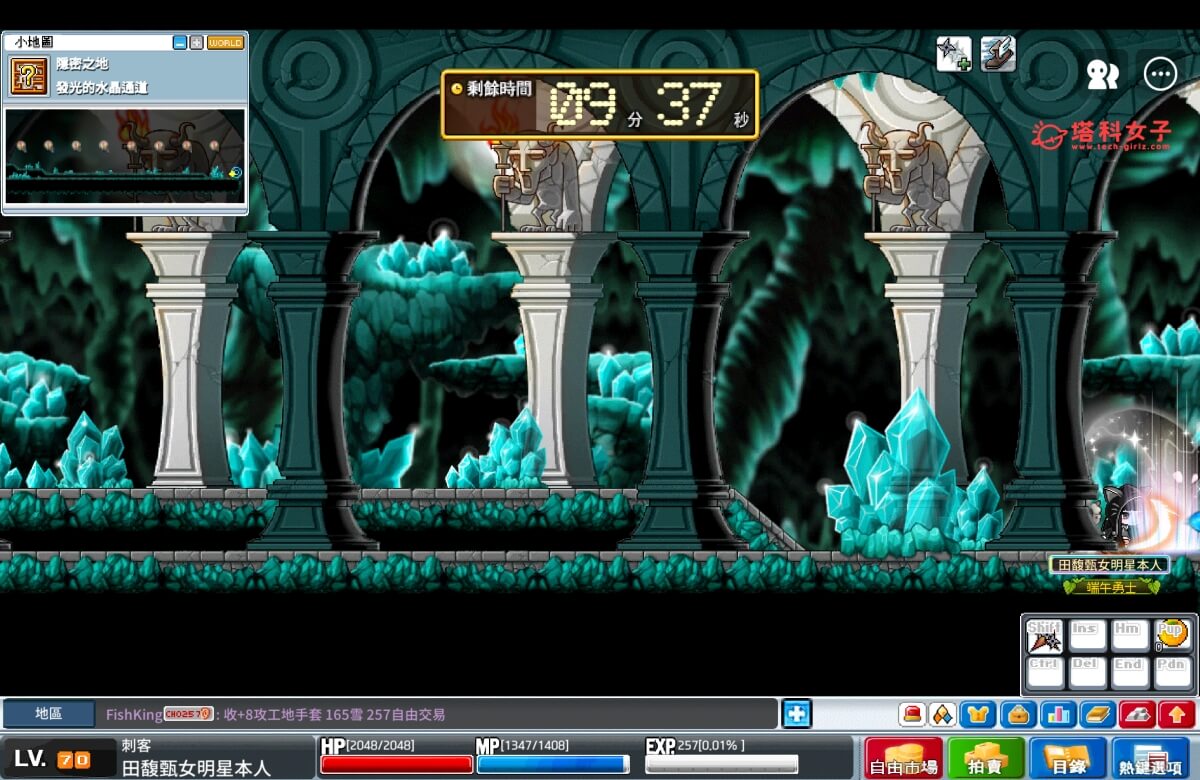
Task: Open the WORLD map button
Action: click(x=225, y=43)
